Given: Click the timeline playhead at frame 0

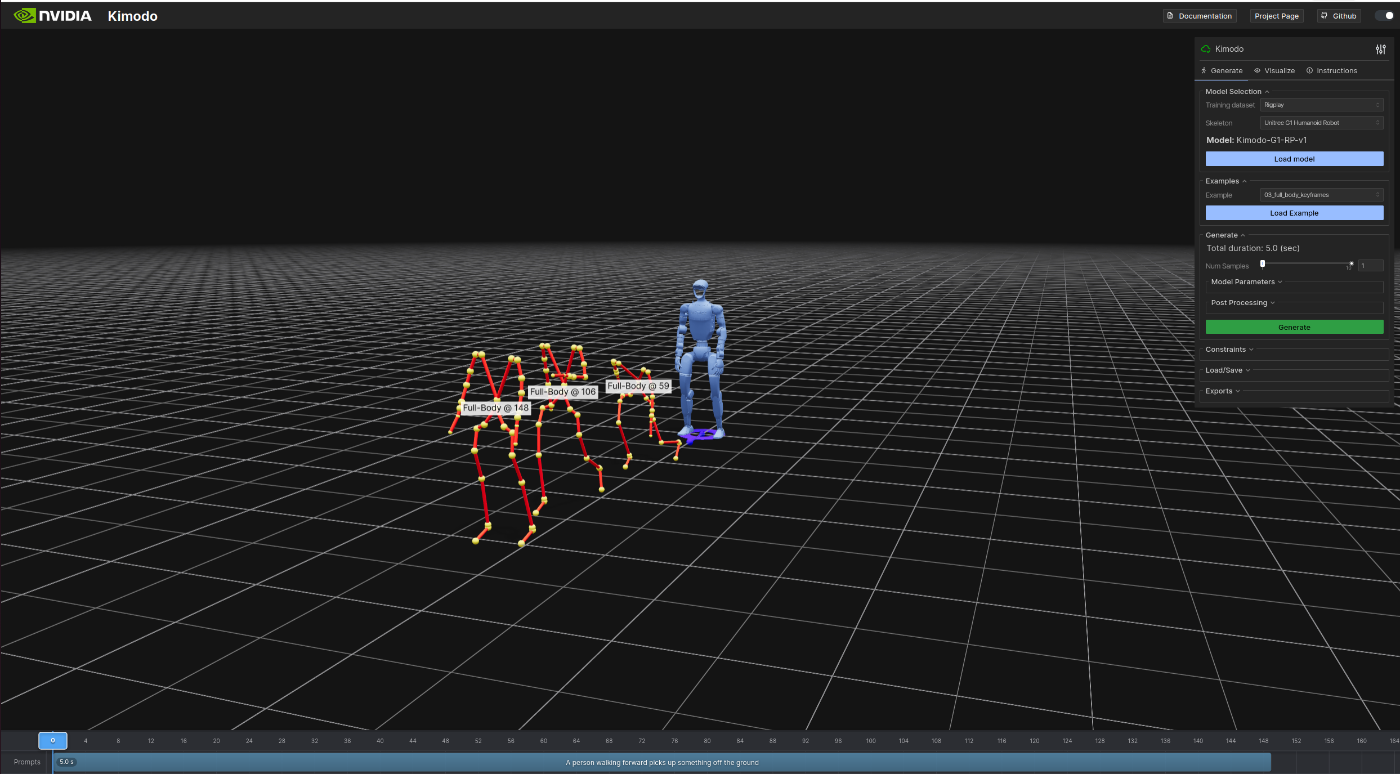Looking at the screenshot, I should 53,741.
